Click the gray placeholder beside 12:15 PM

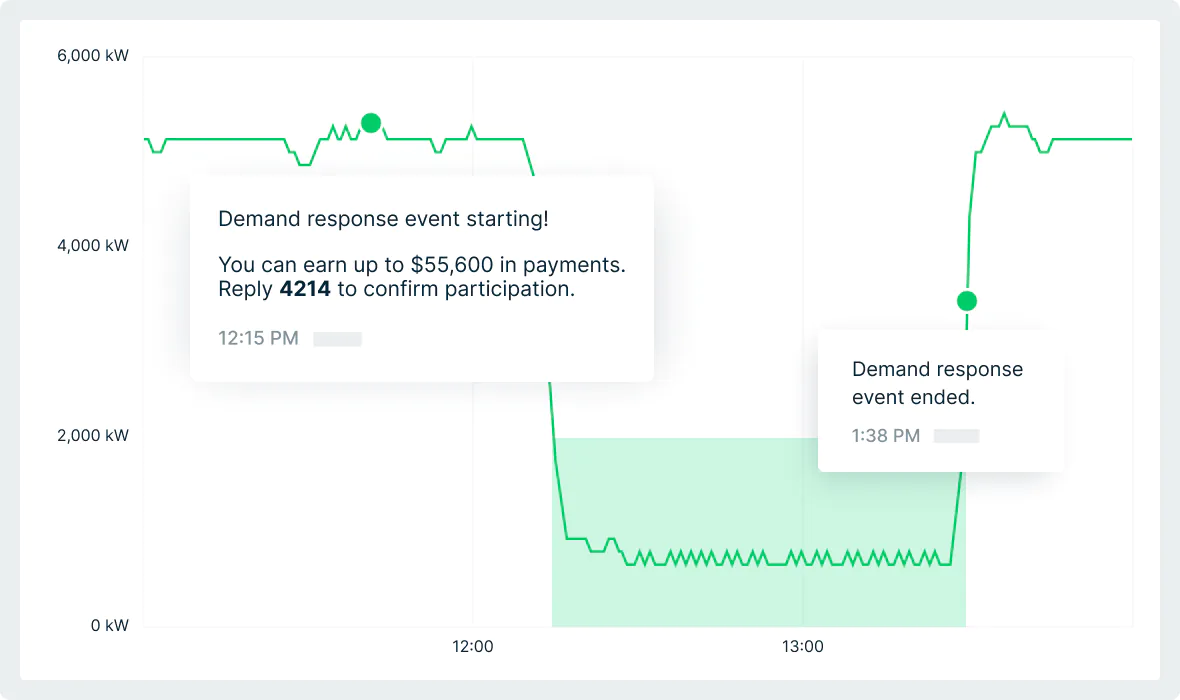(x=337, y=339)
